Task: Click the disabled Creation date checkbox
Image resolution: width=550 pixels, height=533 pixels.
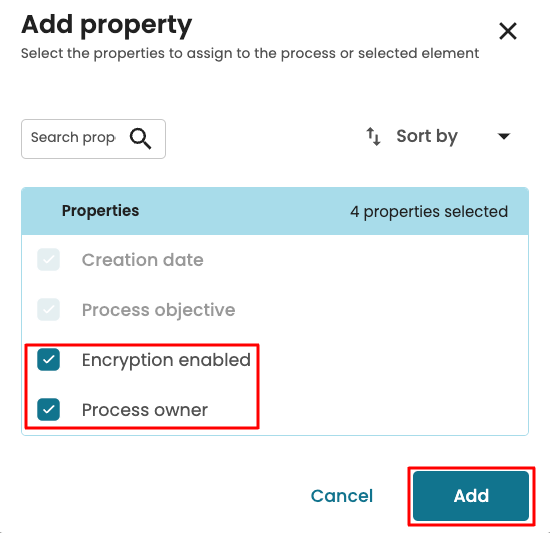Action: click(x=48, y=260)
